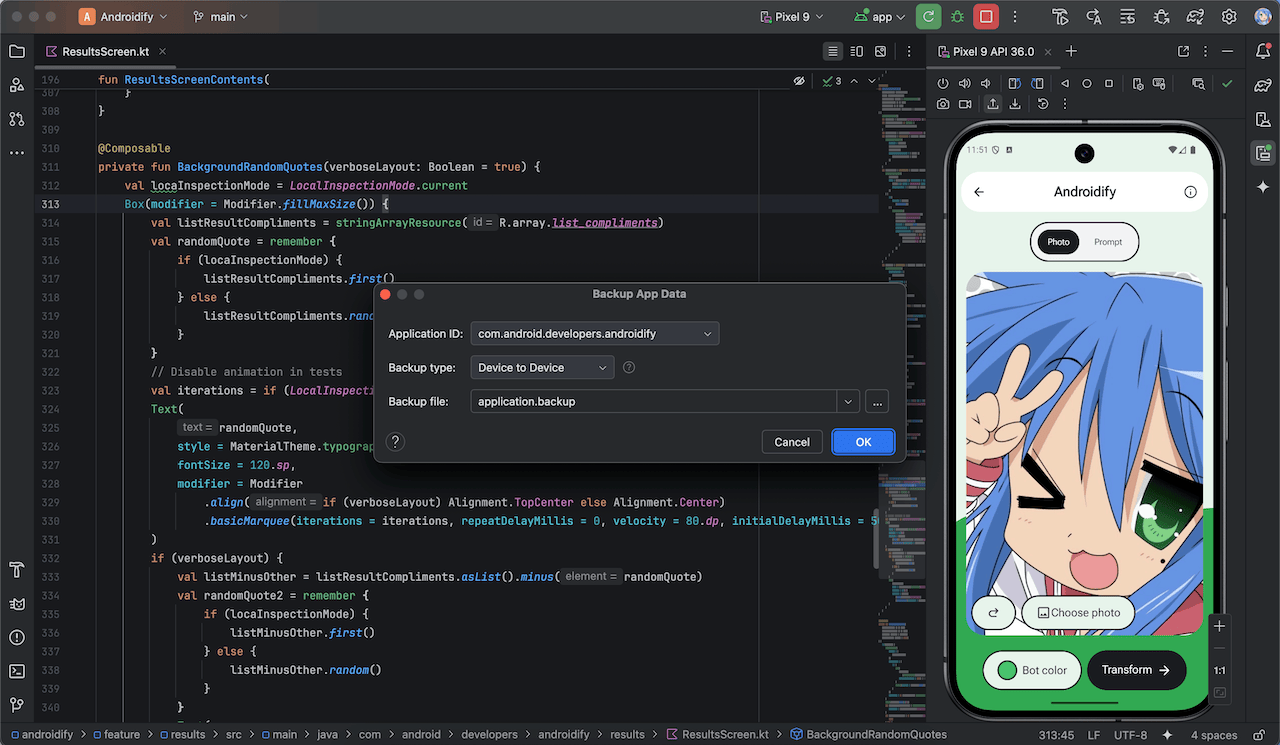
Task: Rotate emulator left icon
Action: [x=1015, y=84]
